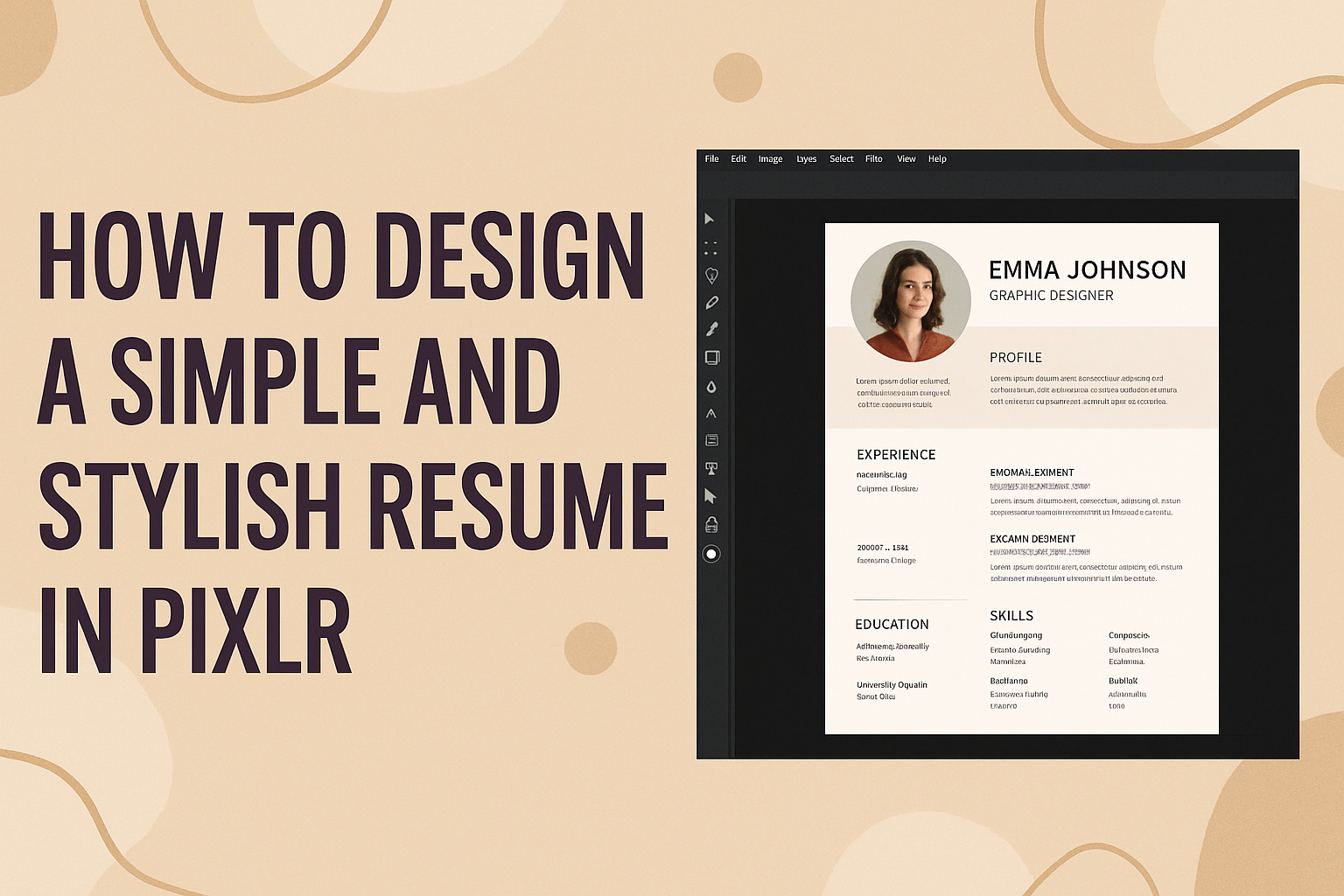
Task: Click the SKILLS section heading
Action: [x=1011, y=616]
